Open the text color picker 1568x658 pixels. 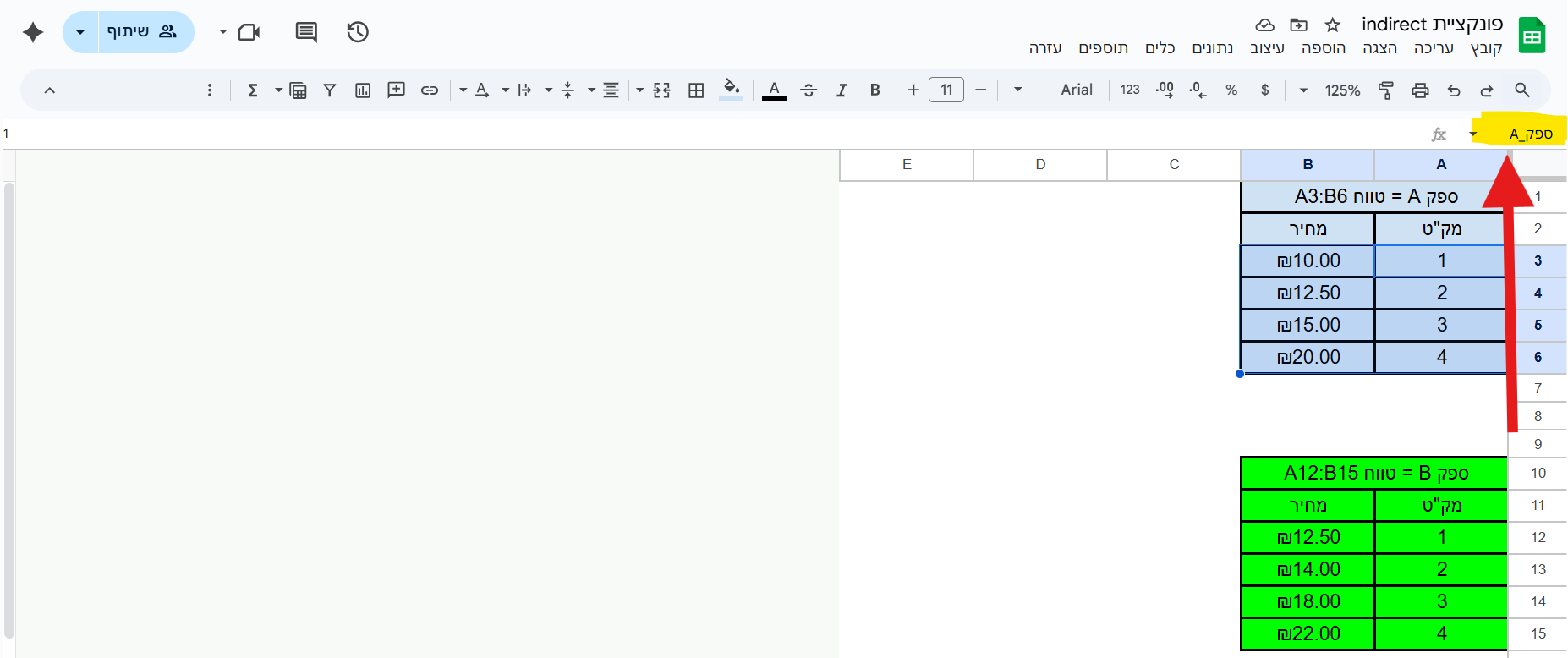point(774,90)
